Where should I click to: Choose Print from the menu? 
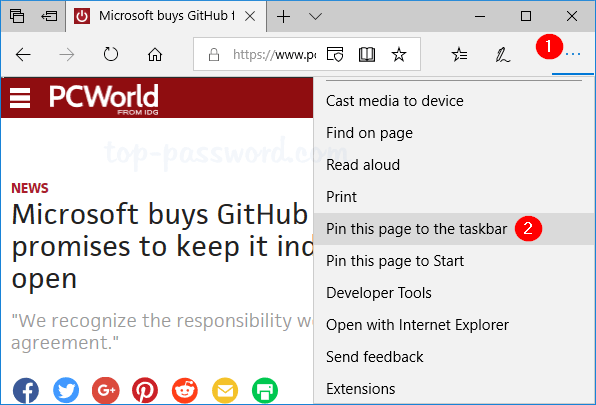pos(455,197)
